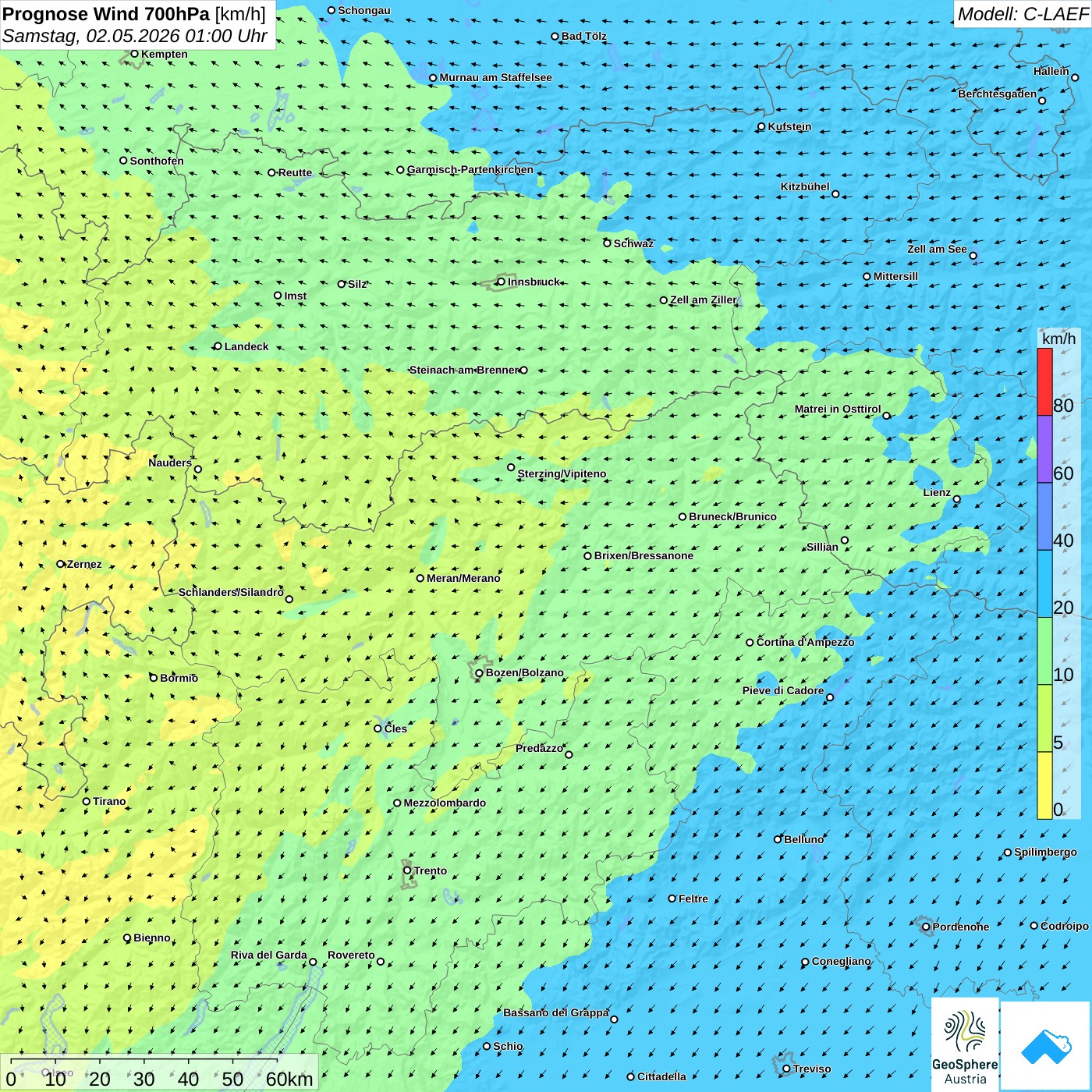This screenshot has height=1092, width=1092.
Task: Click the Bozen/Bolzano label
Action: (524, 672)
